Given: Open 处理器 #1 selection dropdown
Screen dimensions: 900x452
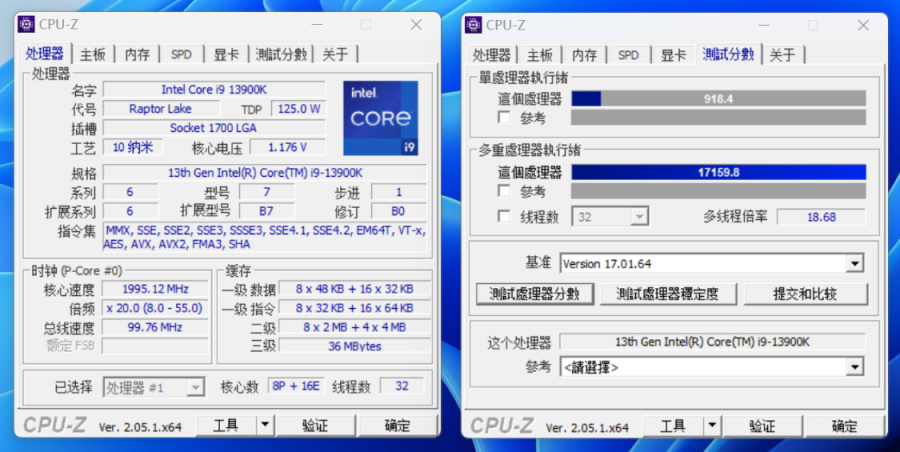Looking at the screenshot, I should point(154,387).
